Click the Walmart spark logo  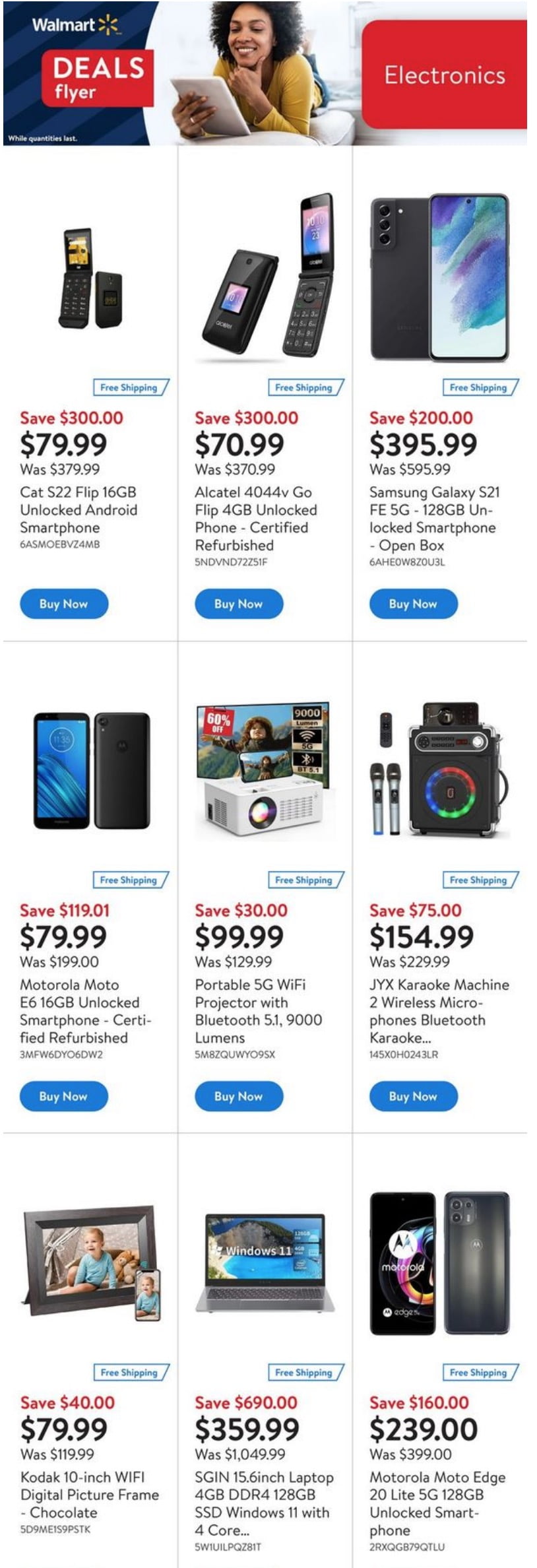click(x=108, y=26)
